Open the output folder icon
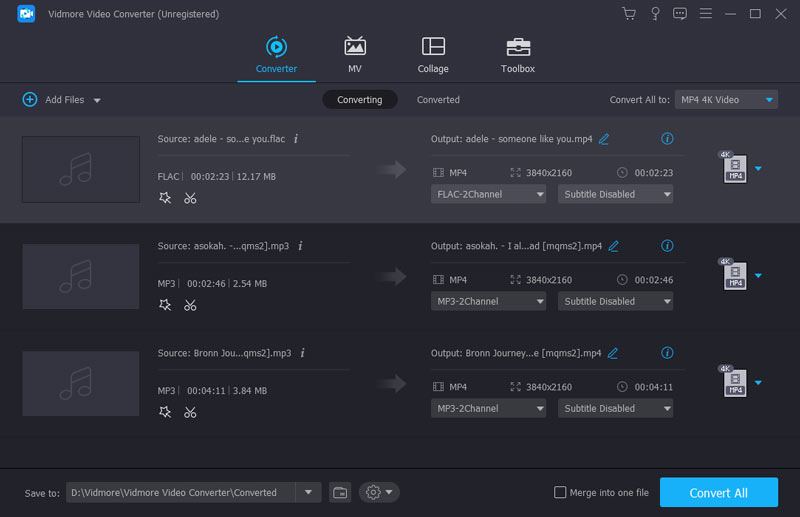 (340, 493)
